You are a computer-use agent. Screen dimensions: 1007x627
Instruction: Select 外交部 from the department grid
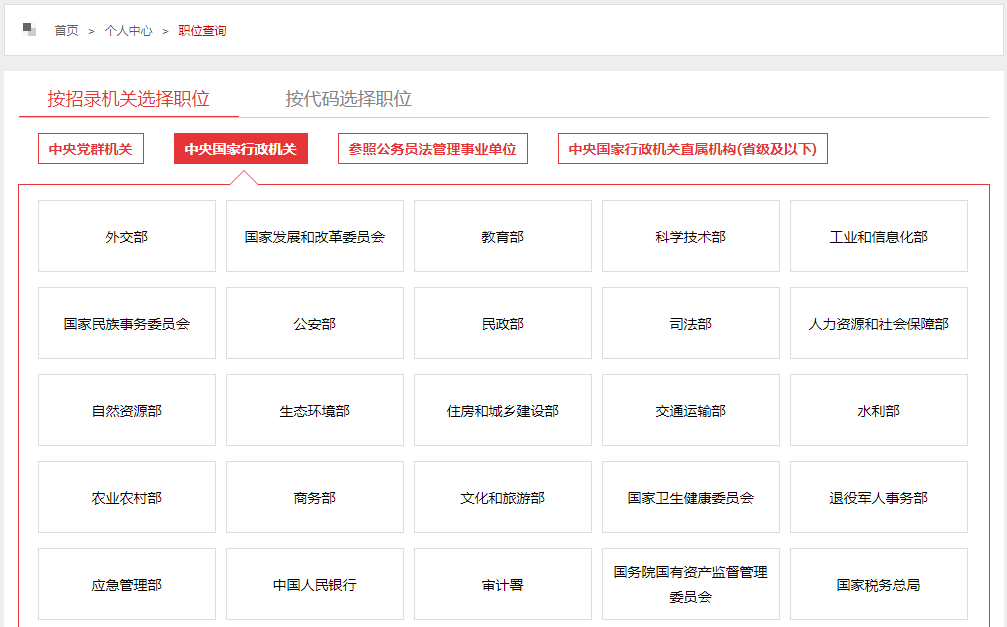pos(126,236)
